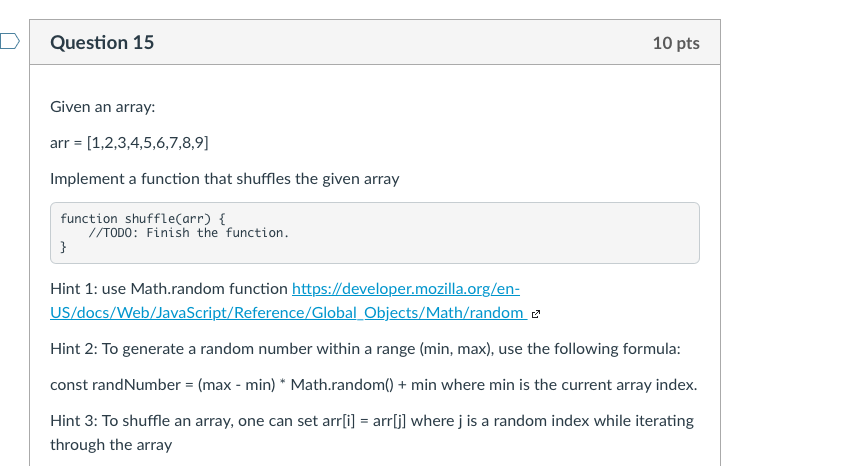Click the 'Given an array:' text
Screen dimensions: 860x466
coord(103,107)
